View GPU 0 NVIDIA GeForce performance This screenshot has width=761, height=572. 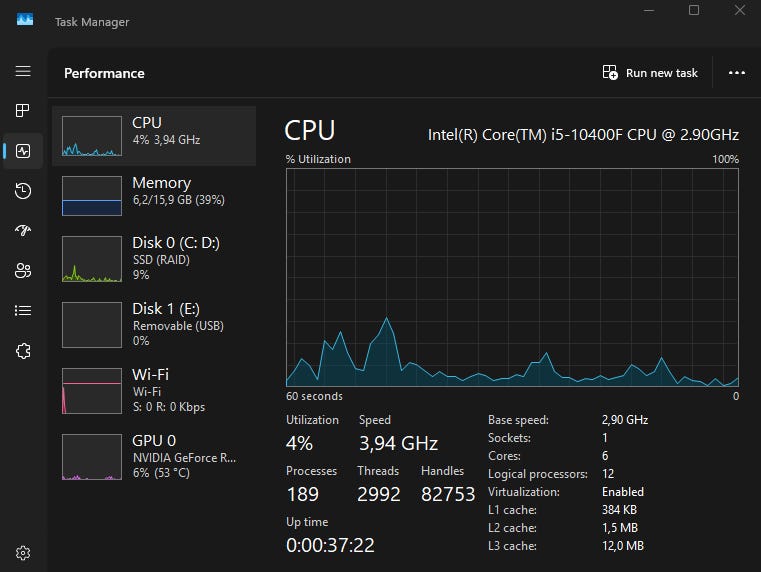154,456
